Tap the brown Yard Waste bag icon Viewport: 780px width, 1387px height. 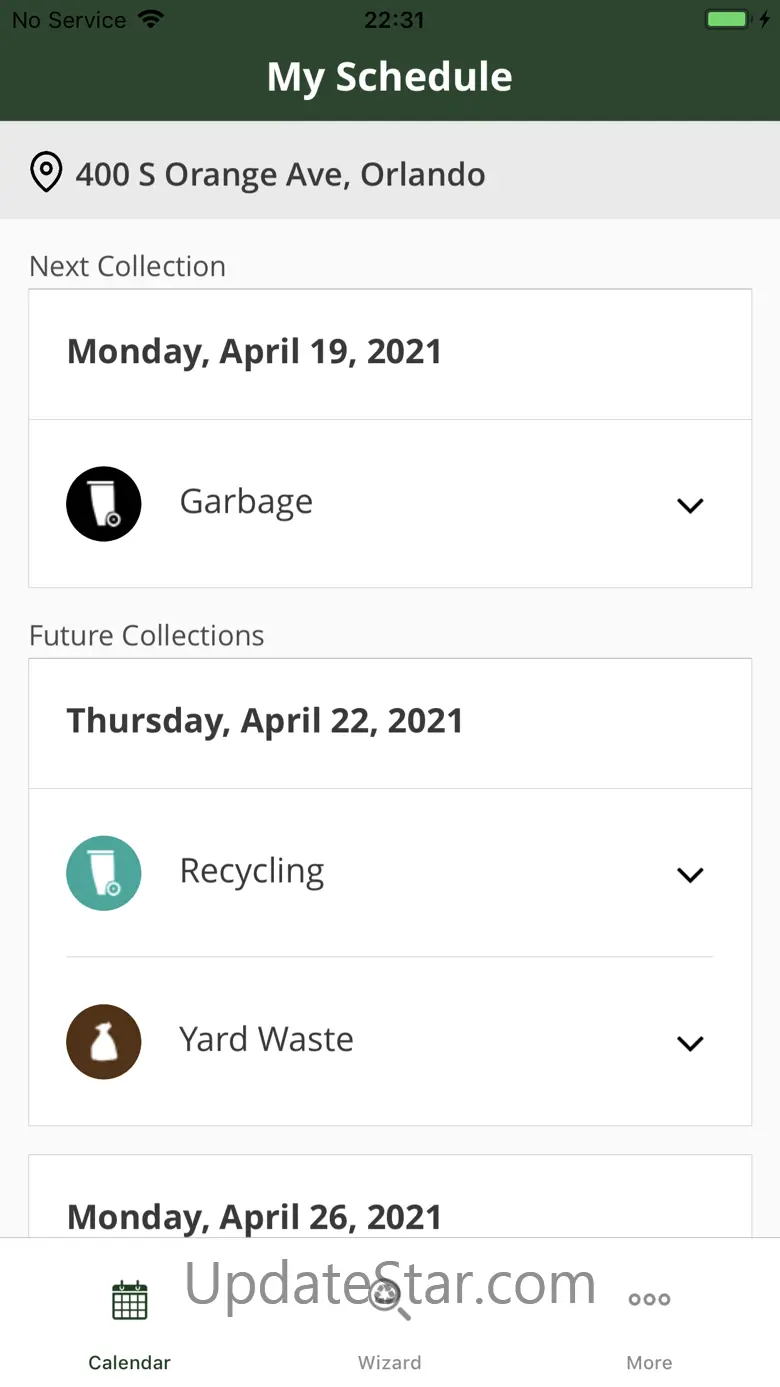[x=104, y=1042]
